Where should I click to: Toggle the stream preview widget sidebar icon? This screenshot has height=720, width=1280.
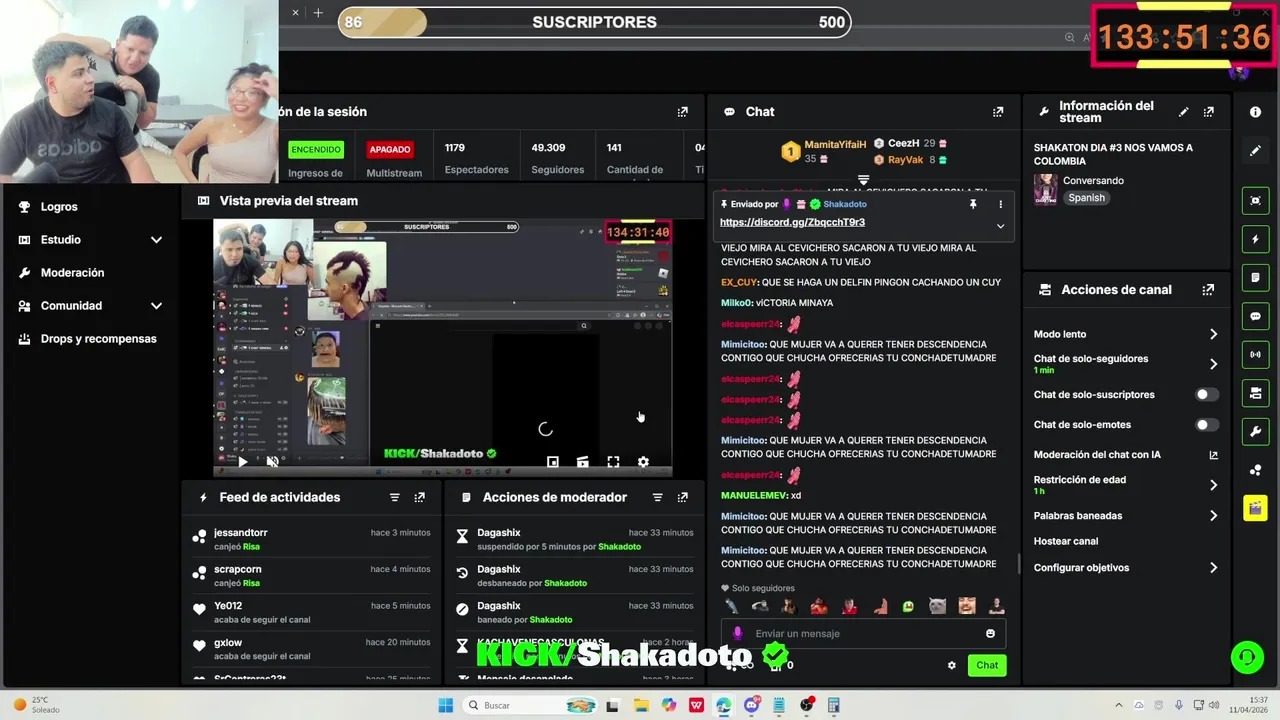1255,201
